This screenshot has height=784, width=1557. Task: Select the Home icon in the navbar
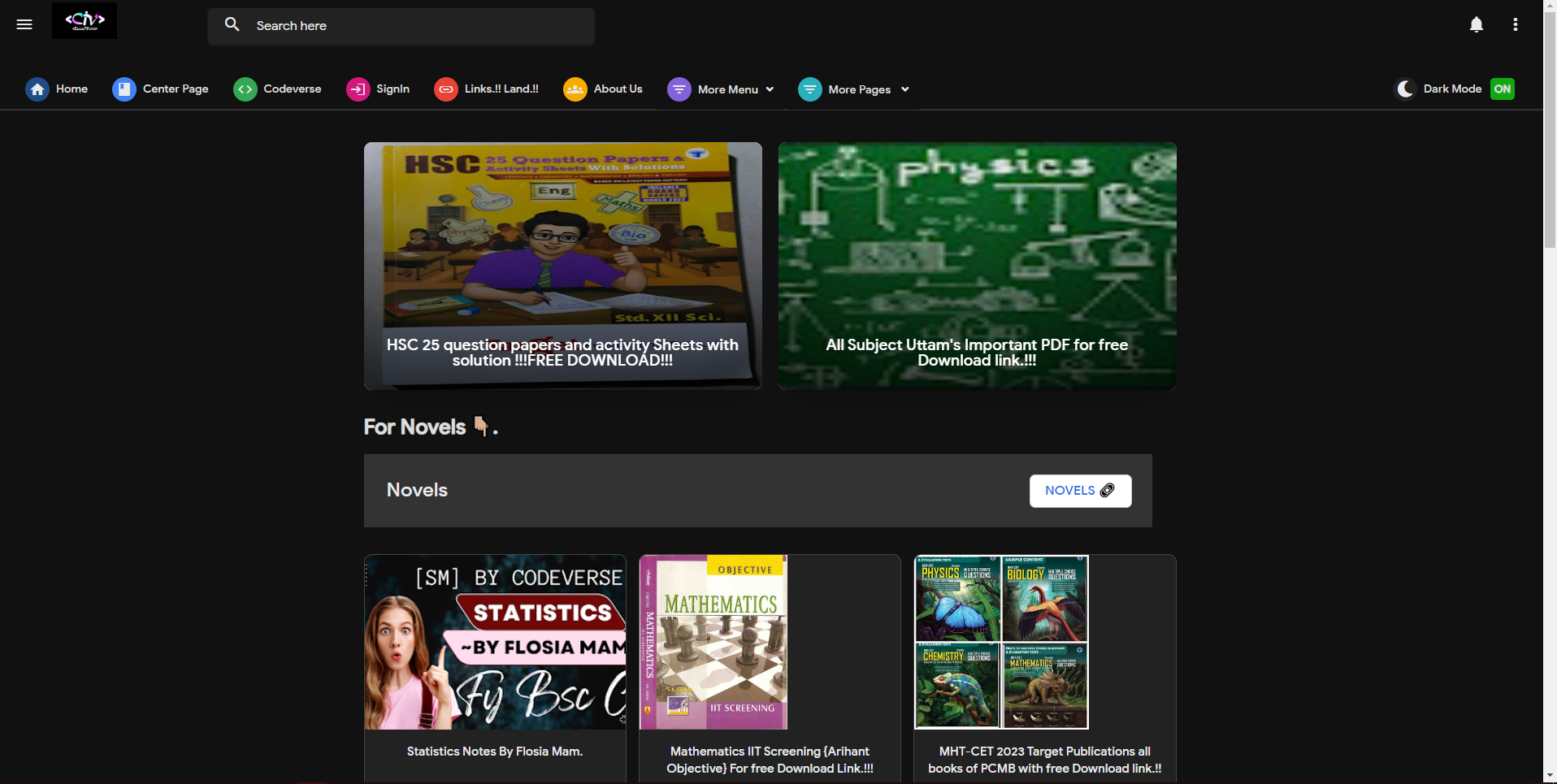(x=37, y=89)
